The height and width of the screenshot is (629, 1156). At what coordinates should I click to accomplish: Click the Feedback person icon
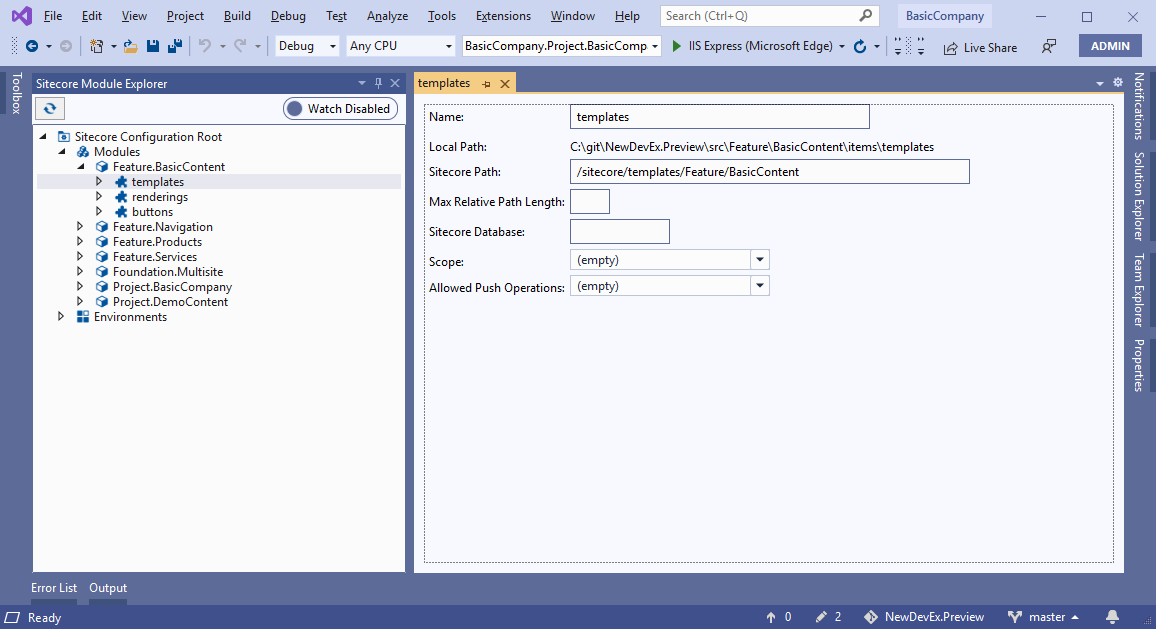(x=1048, y=46)
